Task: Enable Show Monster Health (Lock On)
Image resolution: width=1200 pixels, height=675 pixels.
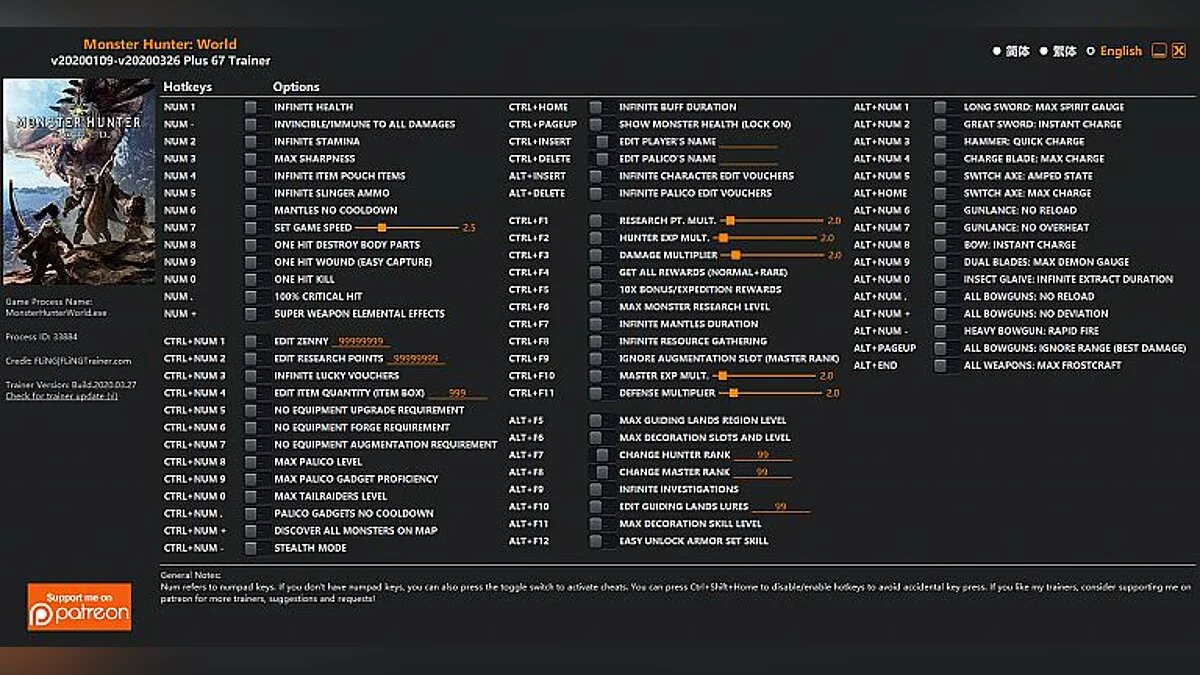Action: click(x=596, y=124)
